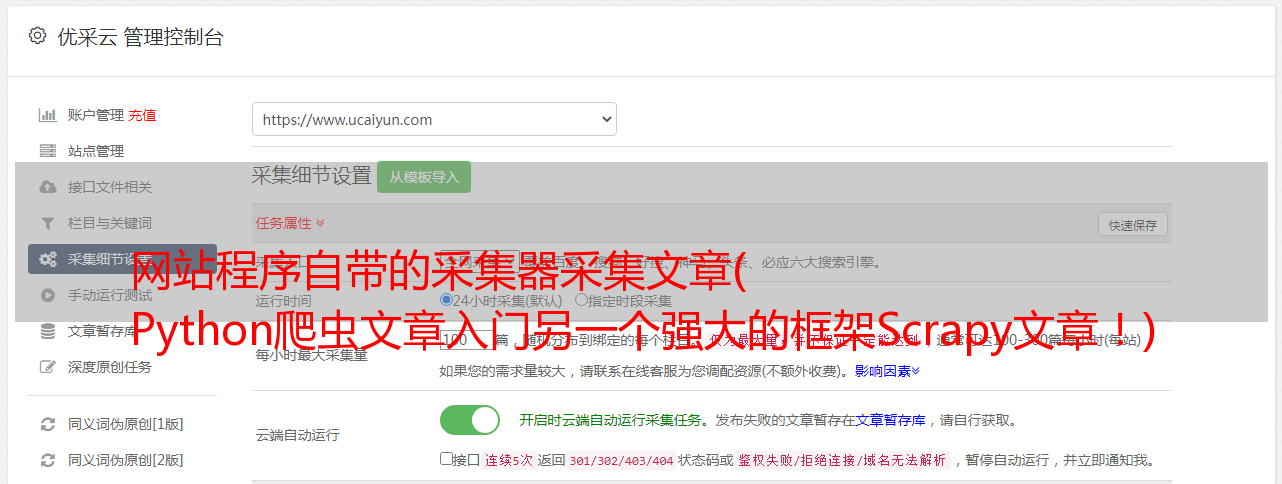Expand the 影响因素 link
Viewport: 1282px width, 484px height.
(x=887, y=371)
